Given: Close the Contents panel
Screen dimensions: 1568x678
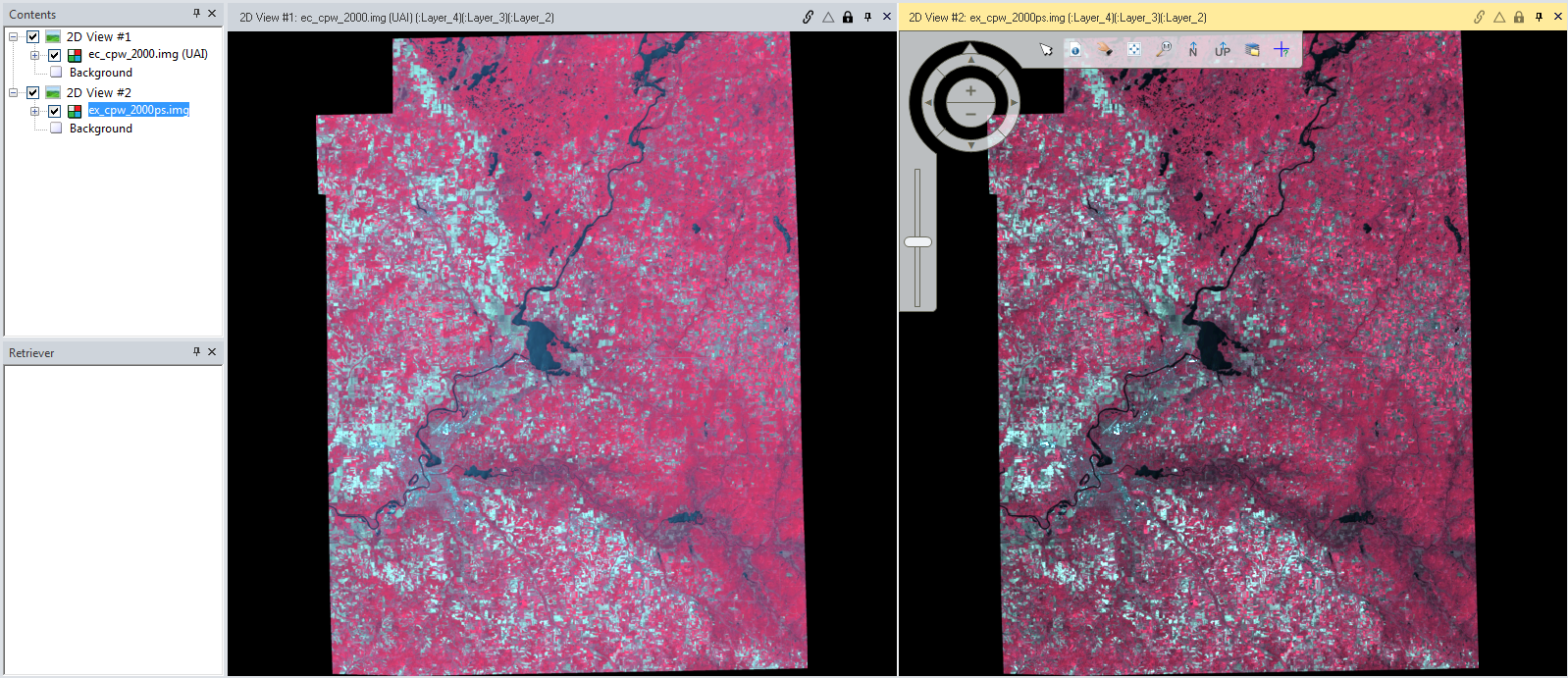Looking at the screenshot, I should click(x=212, y=14).
